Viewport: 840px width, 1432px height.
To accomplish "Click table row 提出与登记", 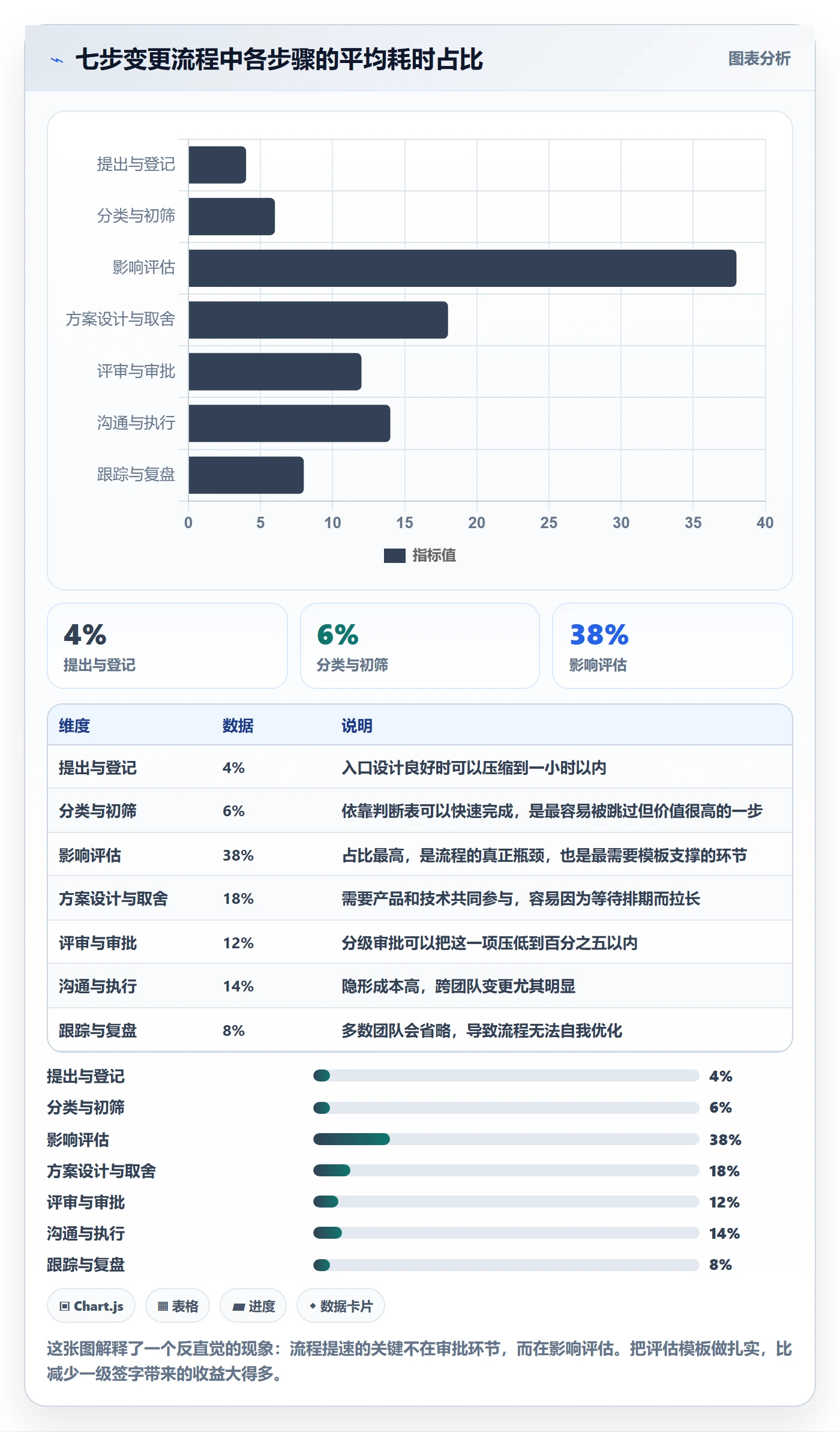I will click(x=420, y=767).
